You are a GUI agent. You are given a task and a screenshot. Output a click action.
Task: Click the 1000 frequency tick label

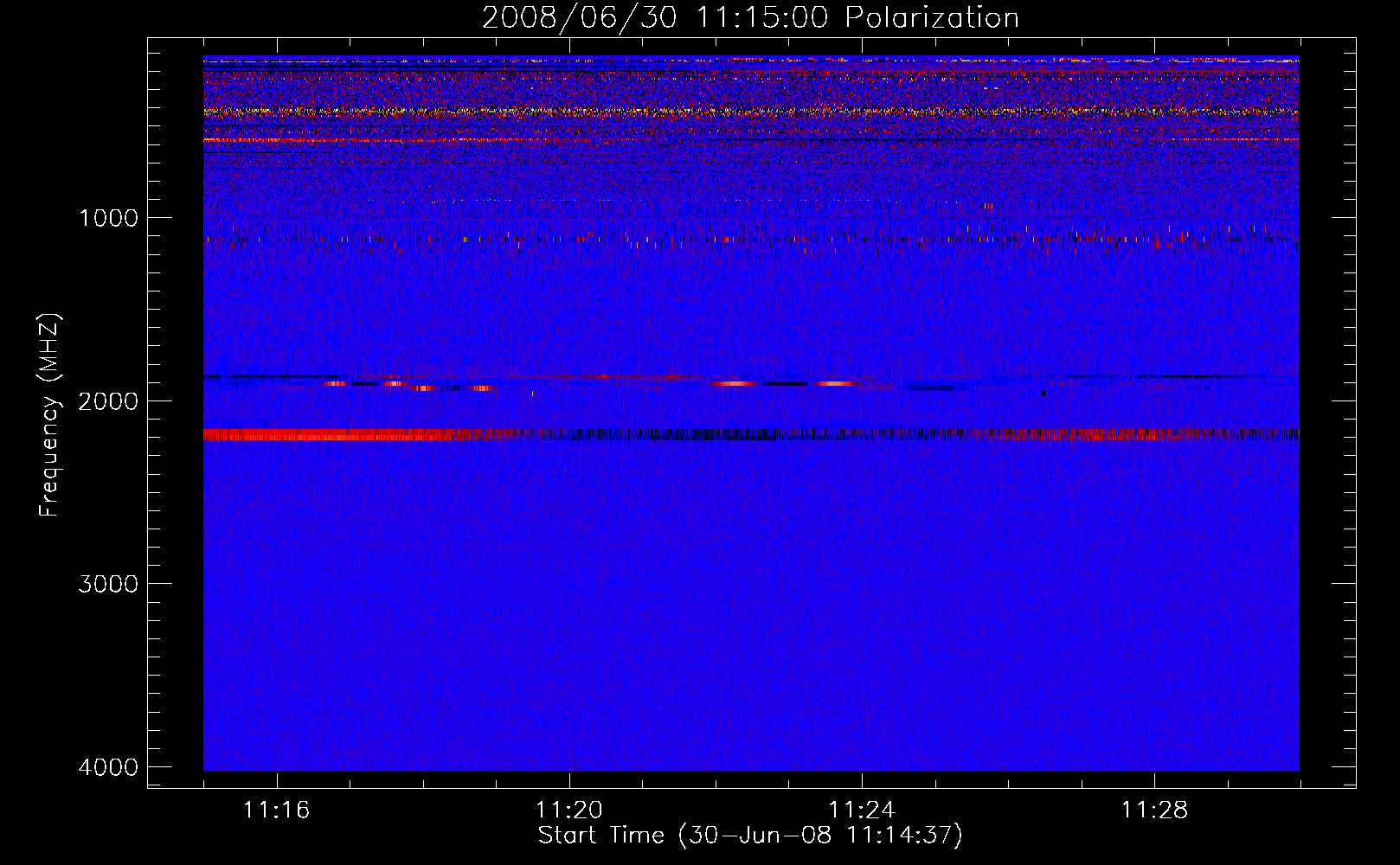(x=108, y=217)
